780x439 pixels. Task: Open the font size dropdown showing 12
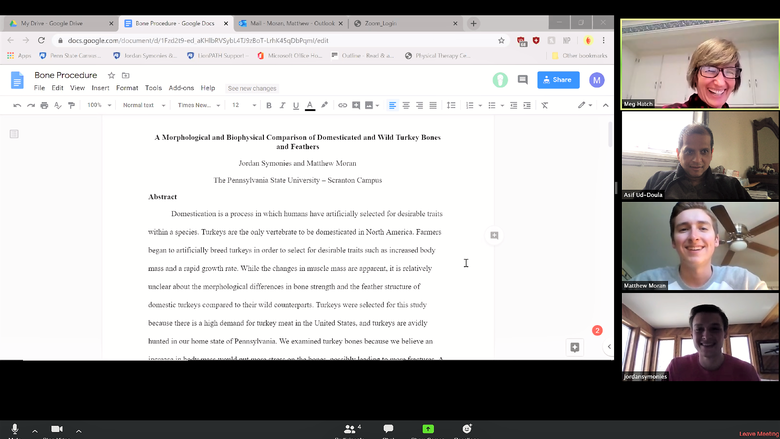(244, 105)
